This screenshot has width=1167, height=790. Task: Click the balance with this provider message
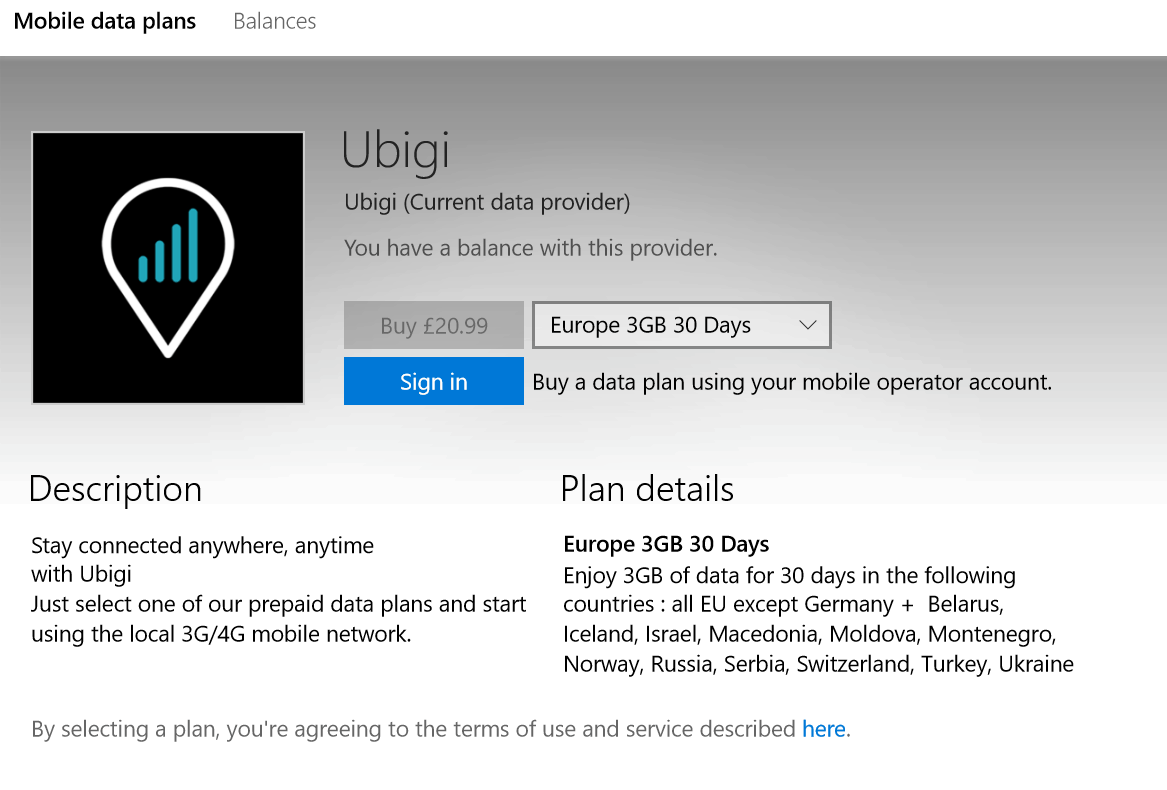531,248
